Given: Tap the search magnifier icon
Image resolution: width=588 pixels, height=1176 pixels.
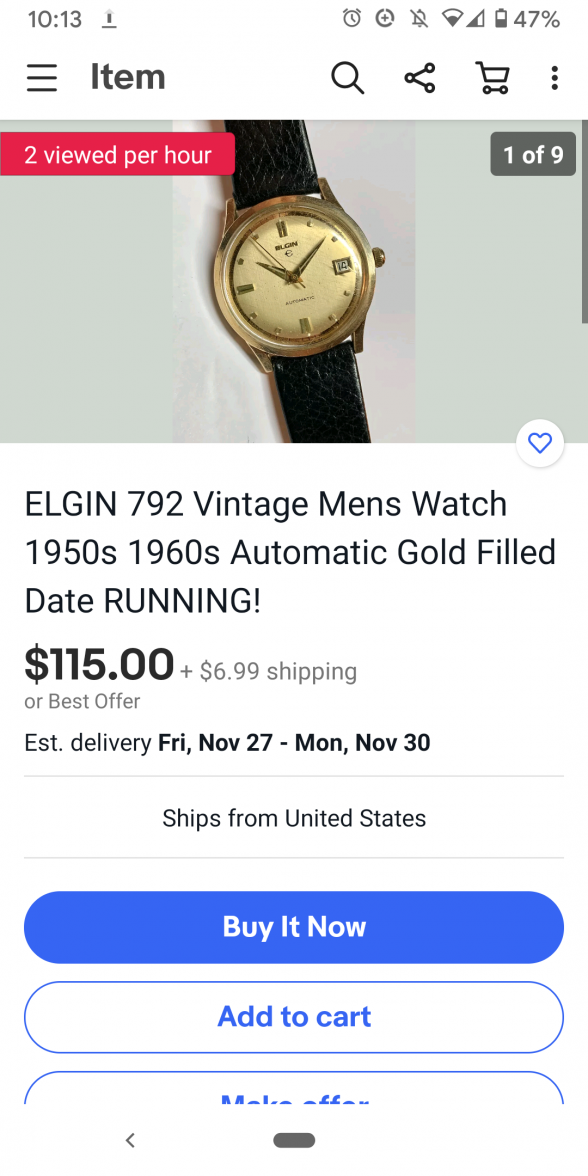Looking at the screenshot, I should (x=347, y=77).
